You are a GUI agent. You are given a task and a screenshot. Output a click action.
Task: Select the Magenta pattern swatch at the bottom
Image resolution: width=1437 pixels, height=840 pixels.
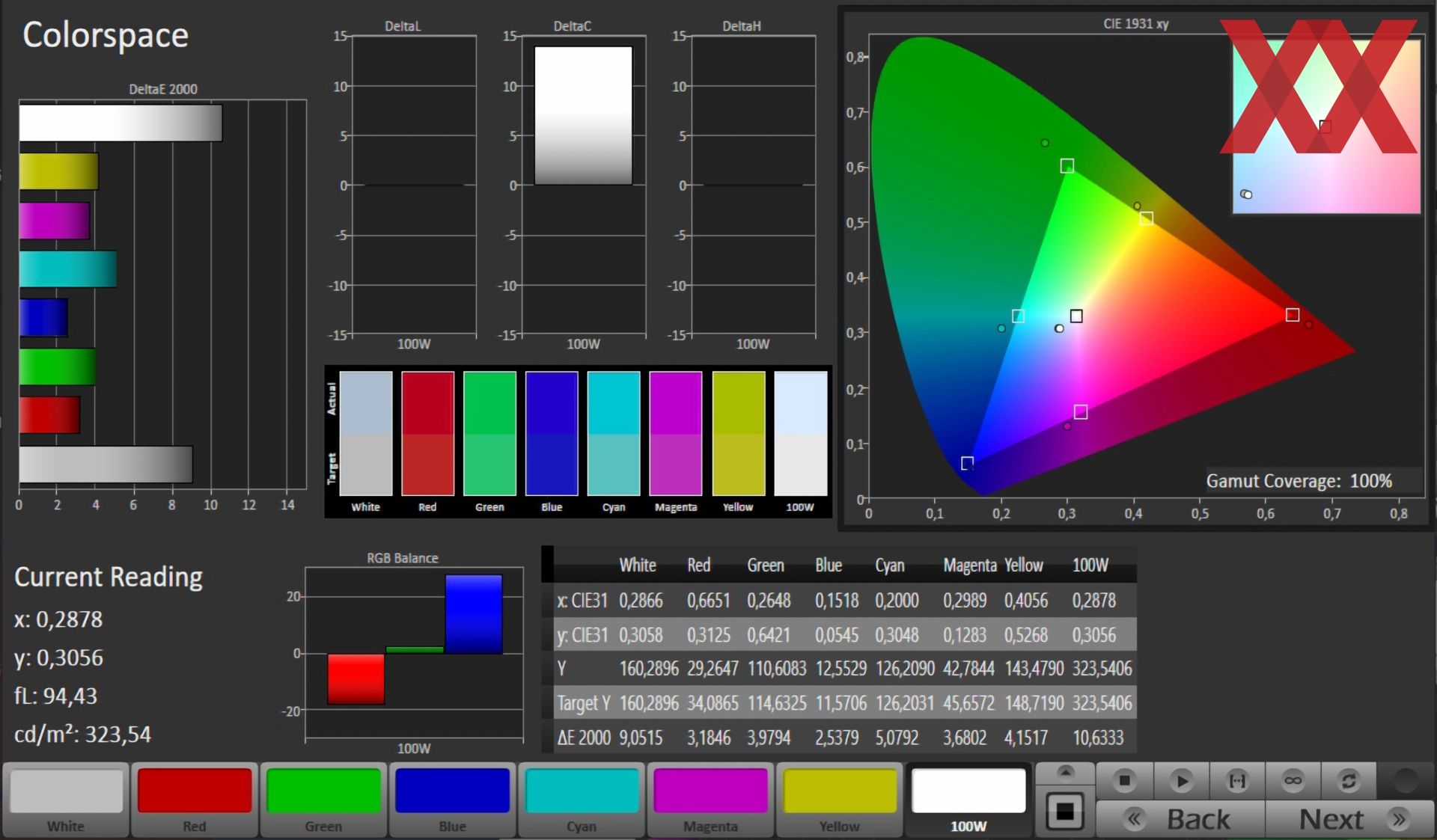point(710,799)
